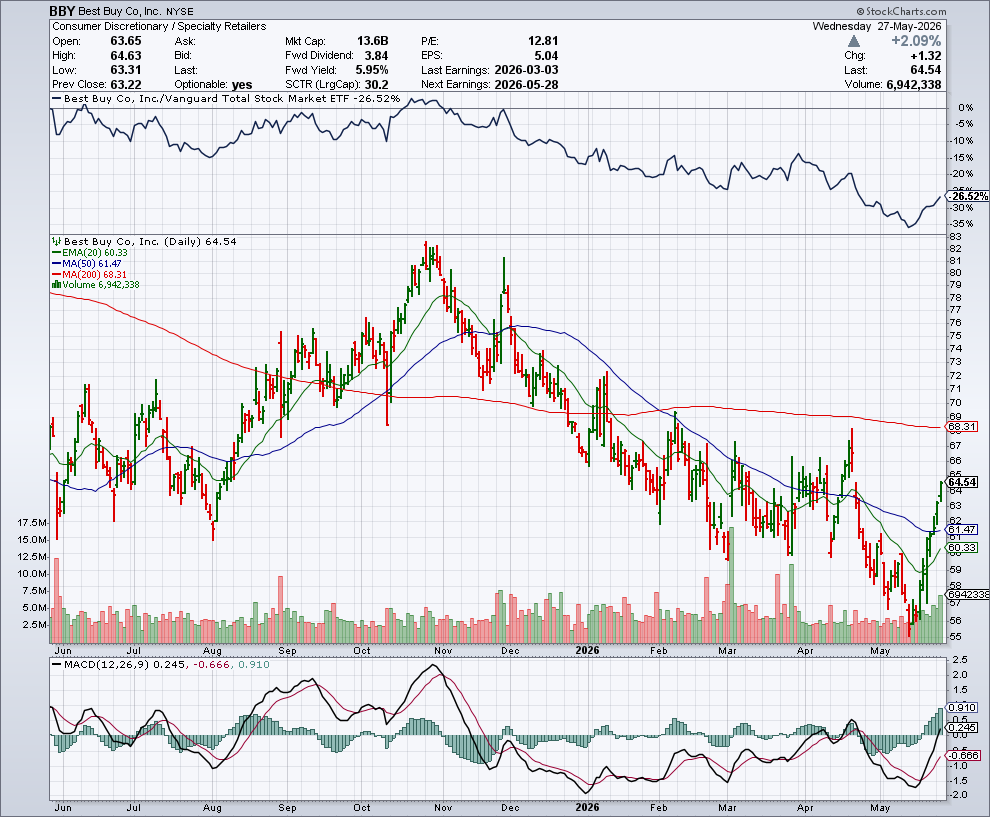The height and width of the screenshot is (817, 990).
Task: Click the Fwd Yield value 5.95%
Action: click(x=372, y=70)
